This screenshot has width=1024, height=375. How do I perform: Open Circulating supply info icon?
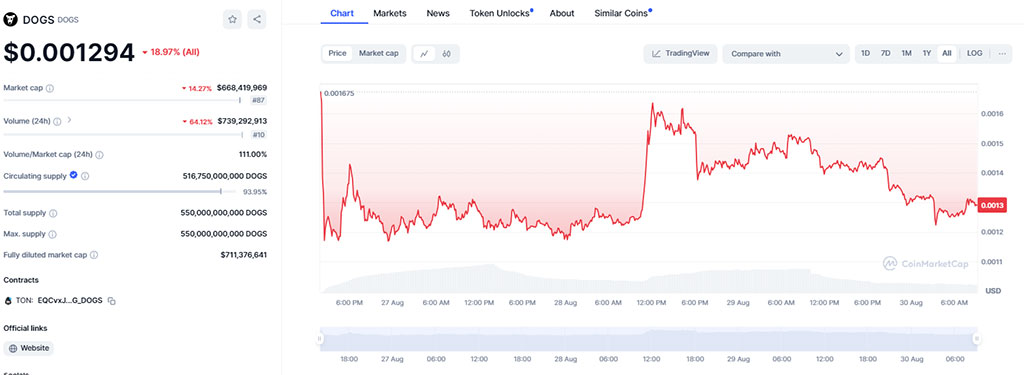coord(86,176)
